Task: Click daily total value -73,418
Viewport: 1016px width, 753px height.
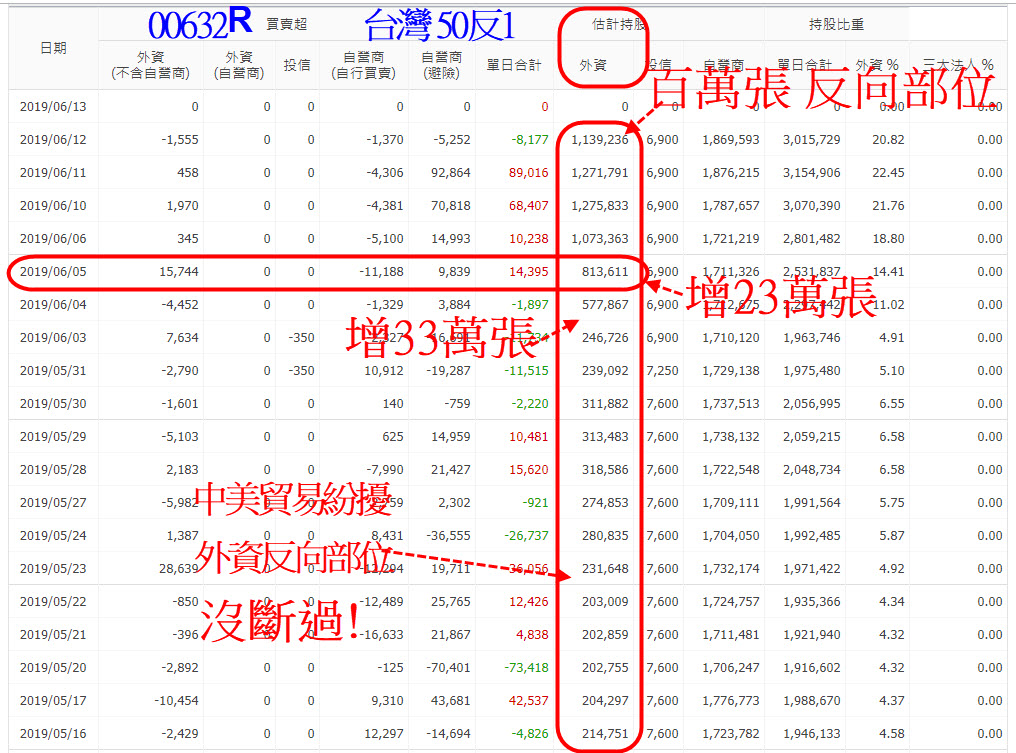Action: pos(526,668)
